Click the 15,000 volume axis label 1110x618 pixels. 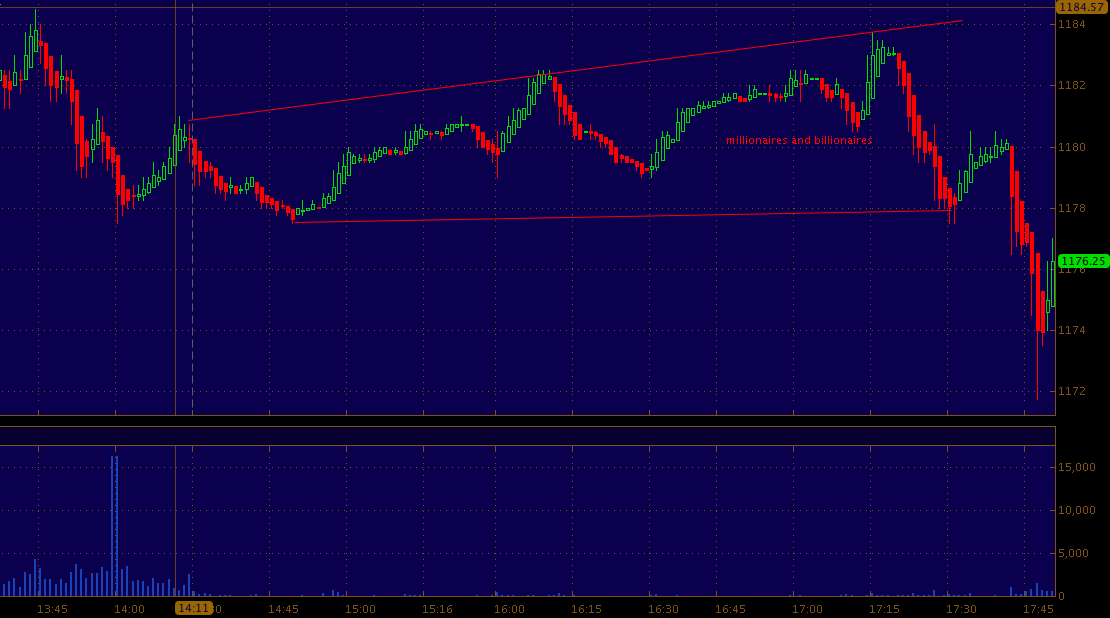coord(1076,467)
